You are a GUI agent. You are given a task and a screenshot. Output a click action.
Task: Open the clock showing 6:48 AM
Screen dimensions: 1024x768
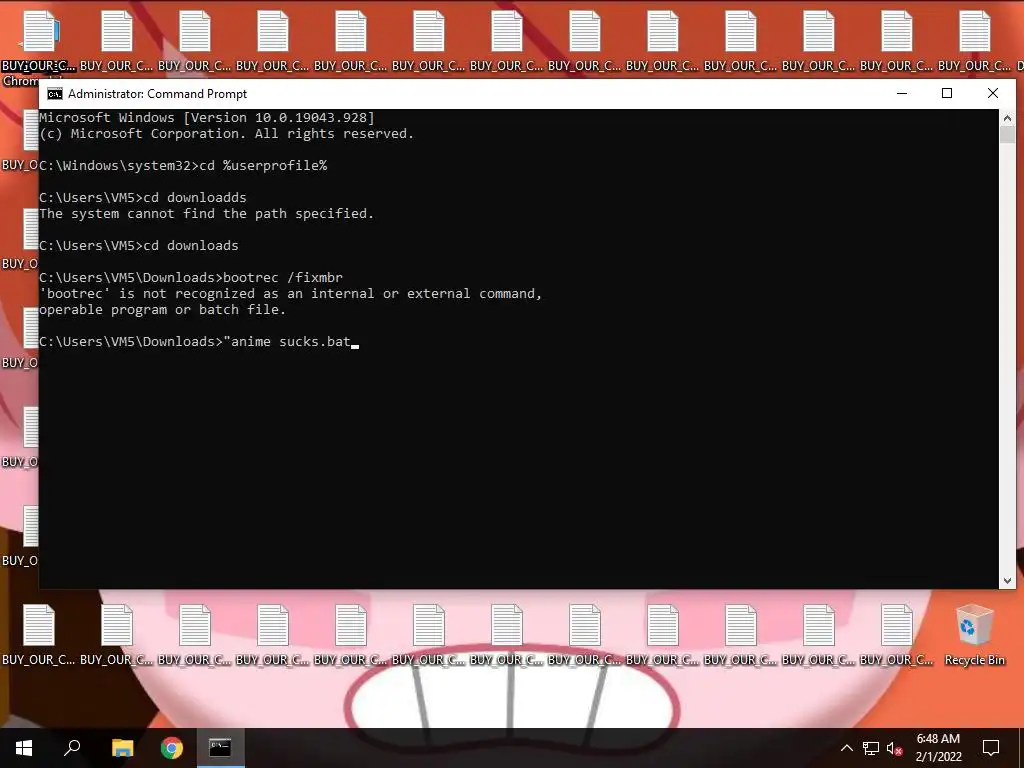938,748
